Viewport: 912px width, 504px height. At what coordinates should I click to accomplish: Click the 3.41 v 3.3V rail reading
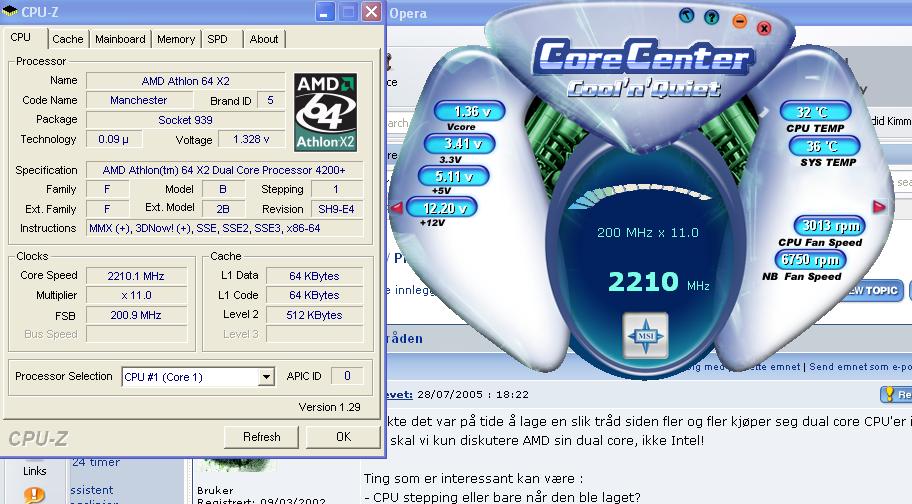tap(460, 144)
